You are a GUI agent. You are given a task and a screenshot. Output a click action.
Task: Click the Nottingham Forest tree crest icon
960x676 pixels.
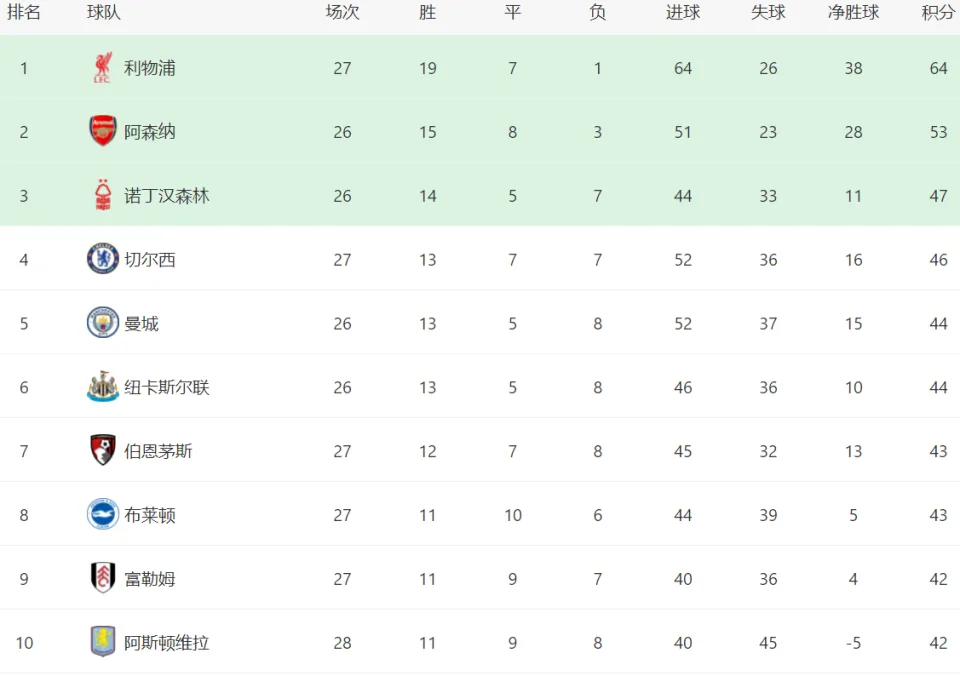point(103,195)
